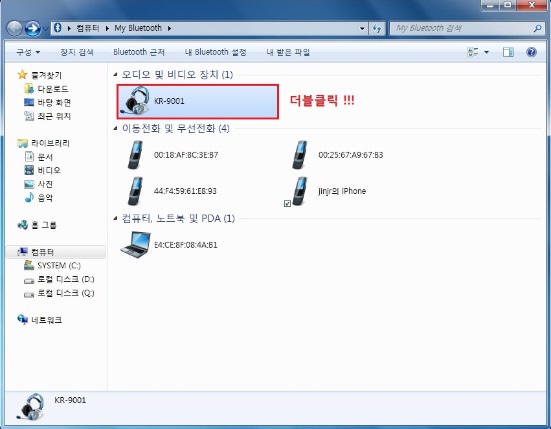Open 바탕 화면 in sidebar
This screenshot has height=429, width=551.
tap(47, 103)
